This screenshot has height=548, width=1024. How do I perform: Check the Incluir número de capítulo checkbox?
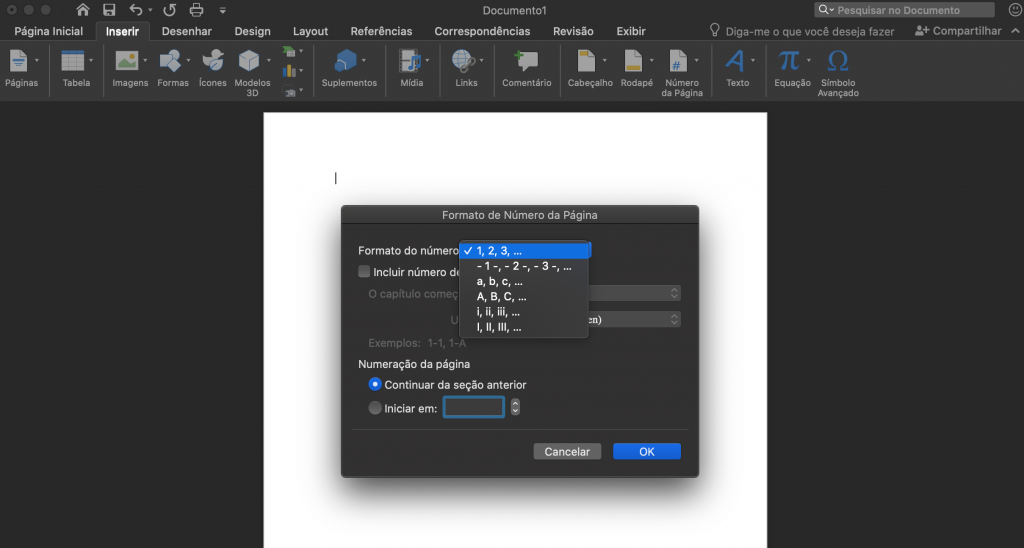point(364,272)
